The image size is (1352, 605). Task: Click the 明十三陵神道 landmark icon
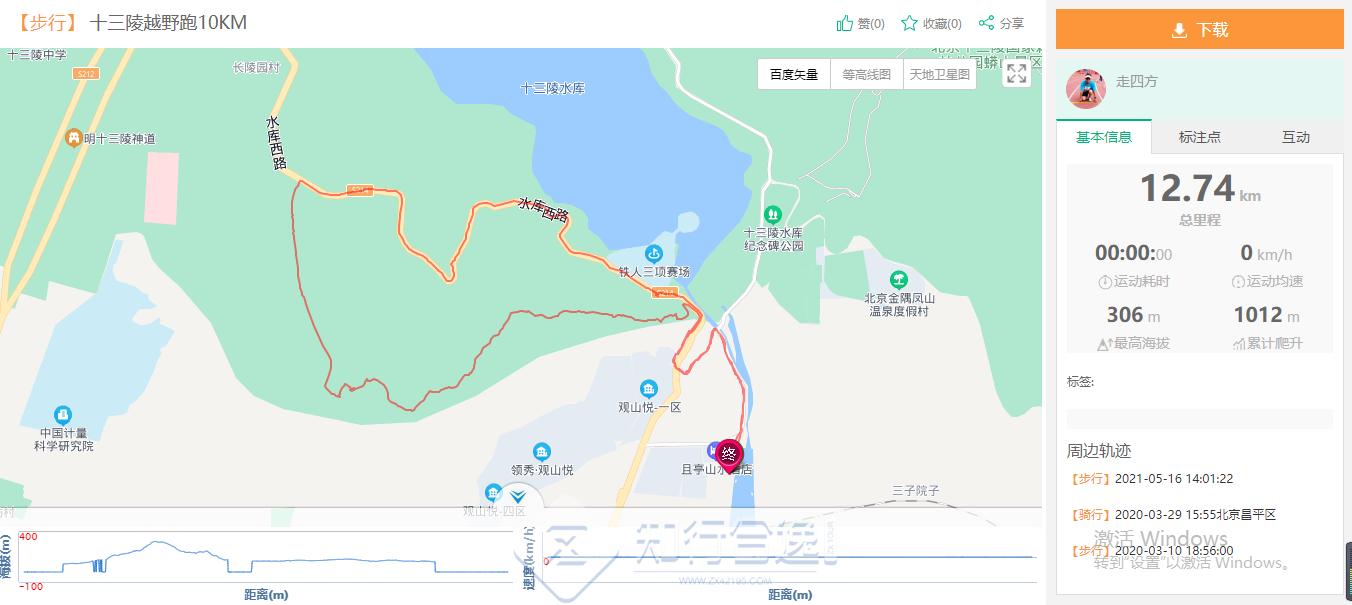point(73,138)
